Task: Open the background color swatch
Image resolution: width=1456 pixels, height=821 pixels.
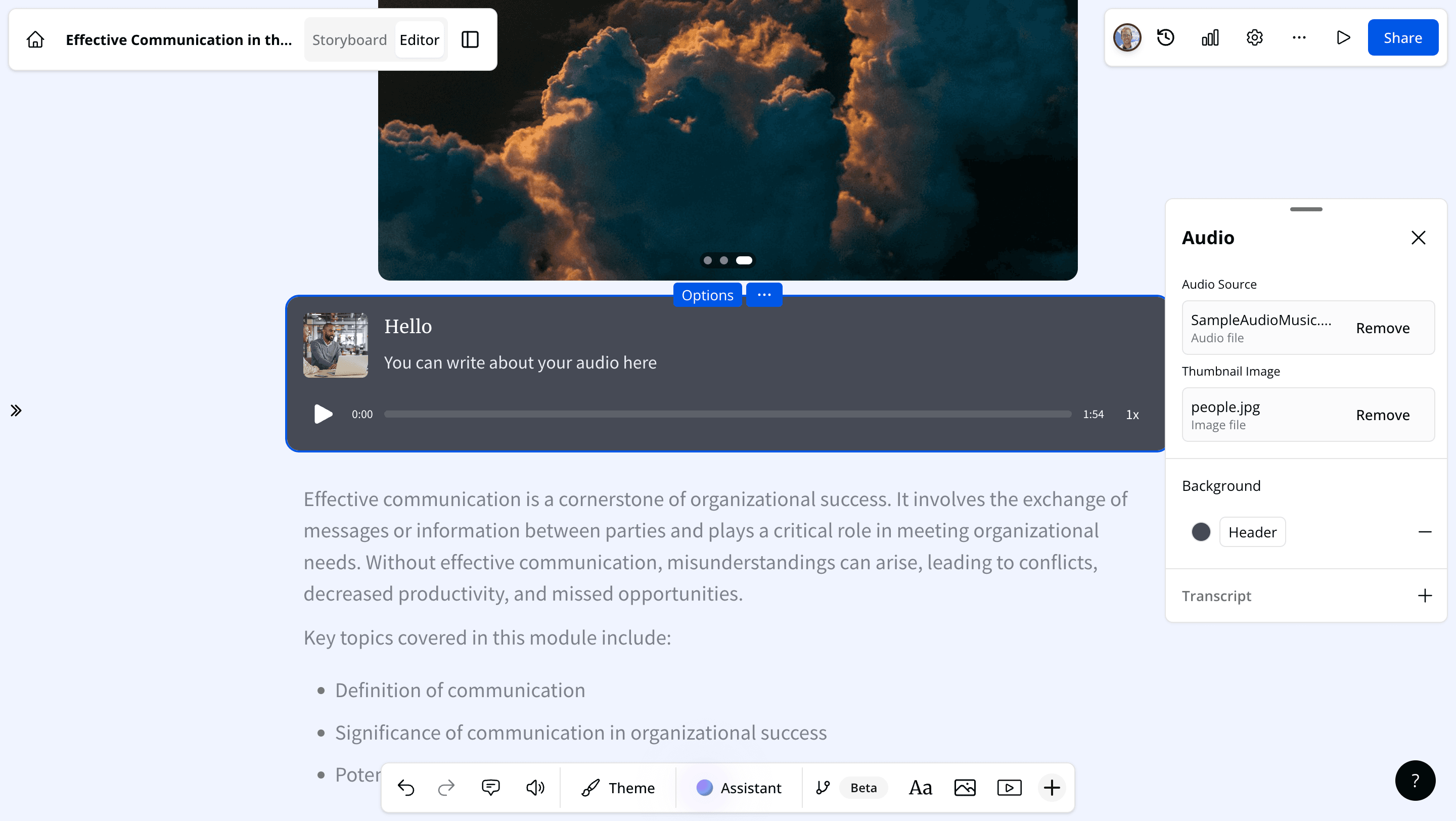Action: 1201,532
